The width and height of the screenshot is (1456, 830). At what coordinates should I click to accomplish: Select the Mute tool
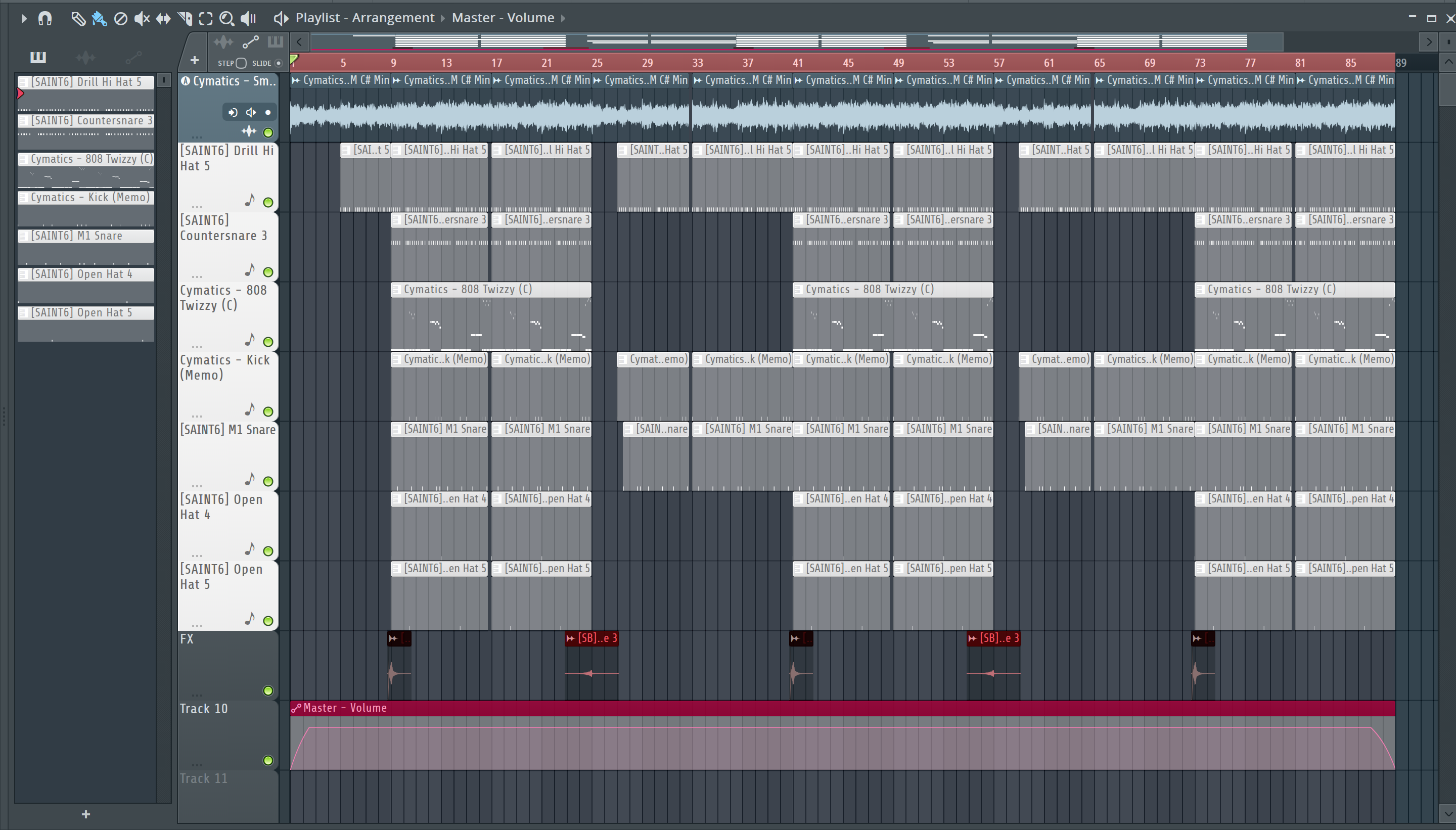coord(142,19)
